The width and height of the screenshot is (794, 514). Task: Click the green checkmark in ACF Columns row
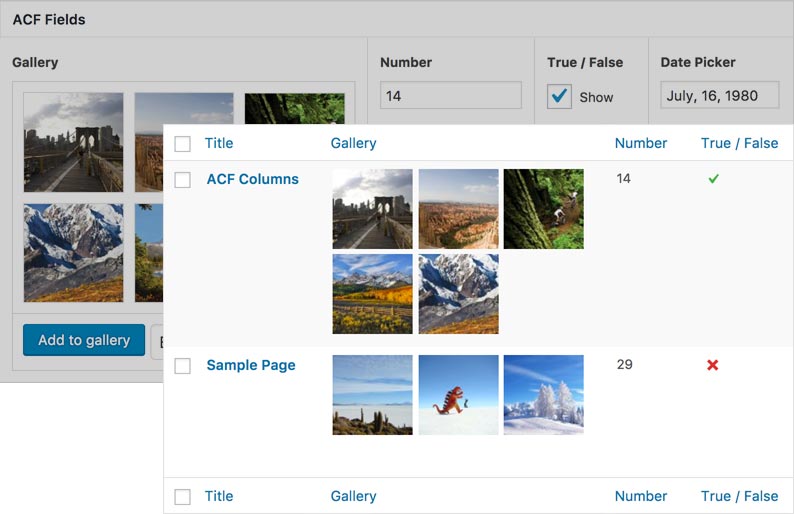(x=713, y=179)
